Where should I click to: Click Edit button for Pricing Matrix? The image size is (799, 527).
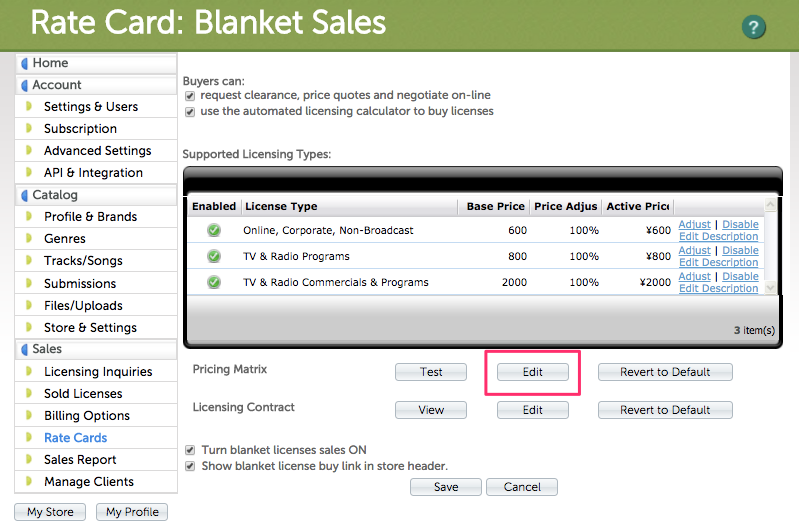[x=532, y=372]
